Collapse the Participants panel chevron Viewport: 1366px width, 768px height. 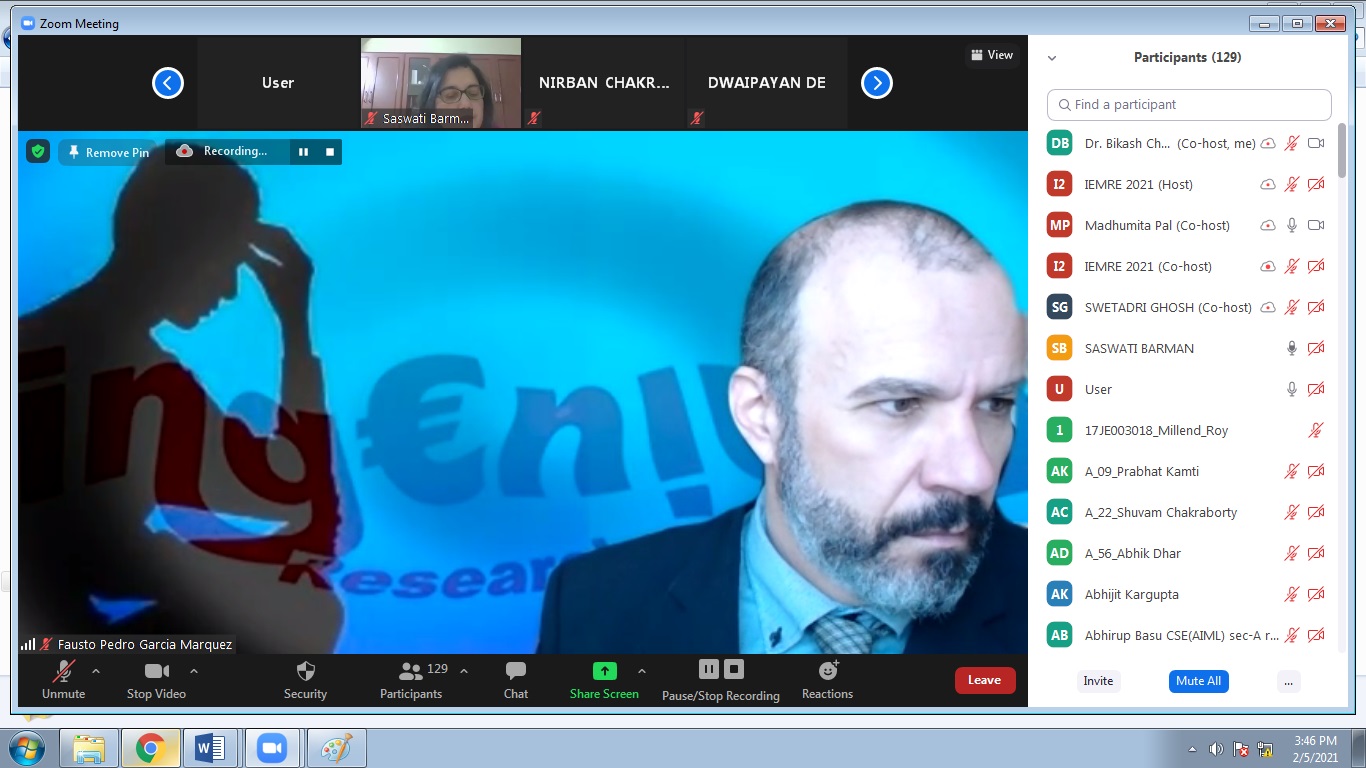click(x=1052, y=58)
